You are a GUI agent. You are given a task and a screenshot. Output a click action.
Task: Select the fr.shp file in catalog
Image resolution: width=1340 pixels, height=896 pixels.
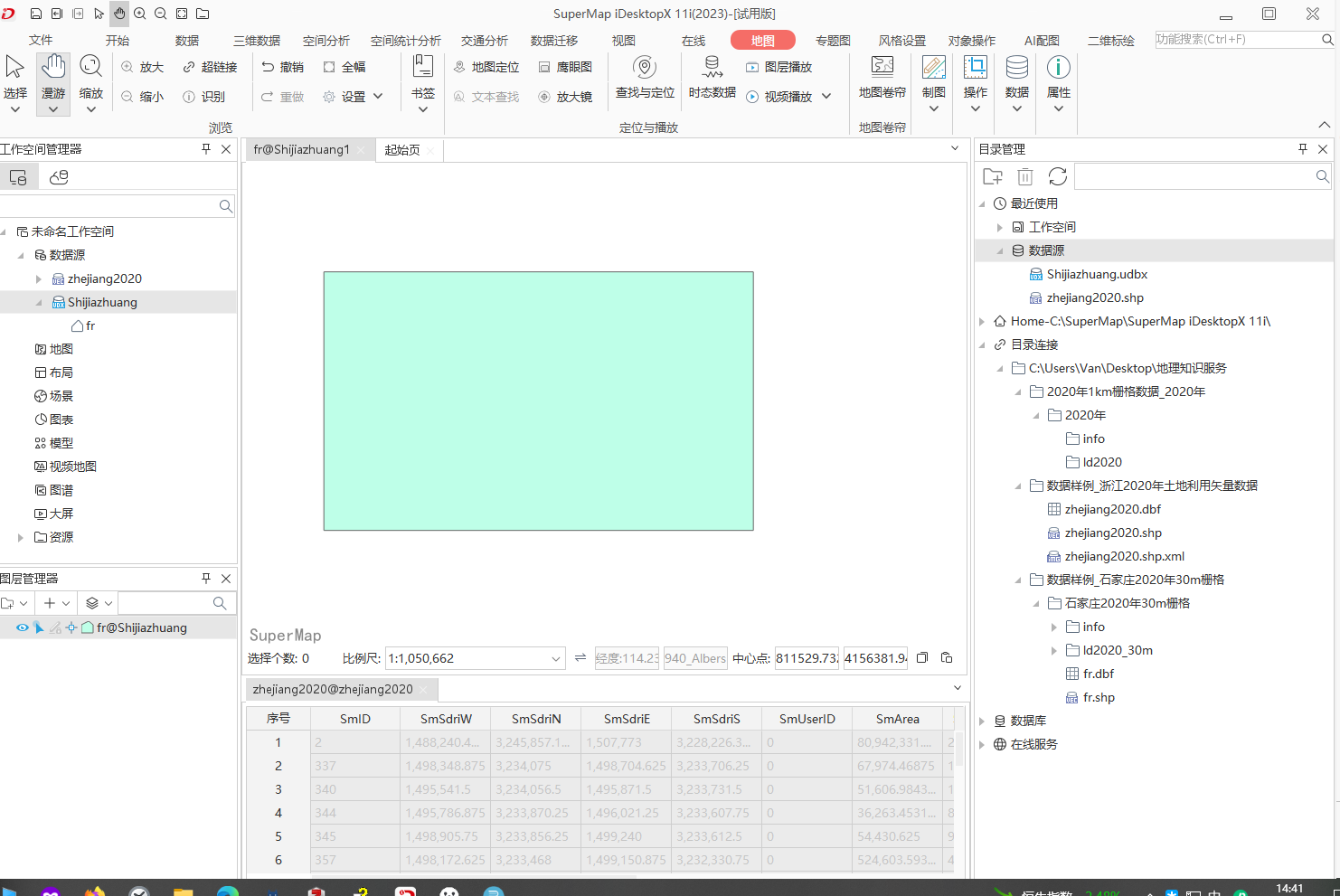(1099, 697)
